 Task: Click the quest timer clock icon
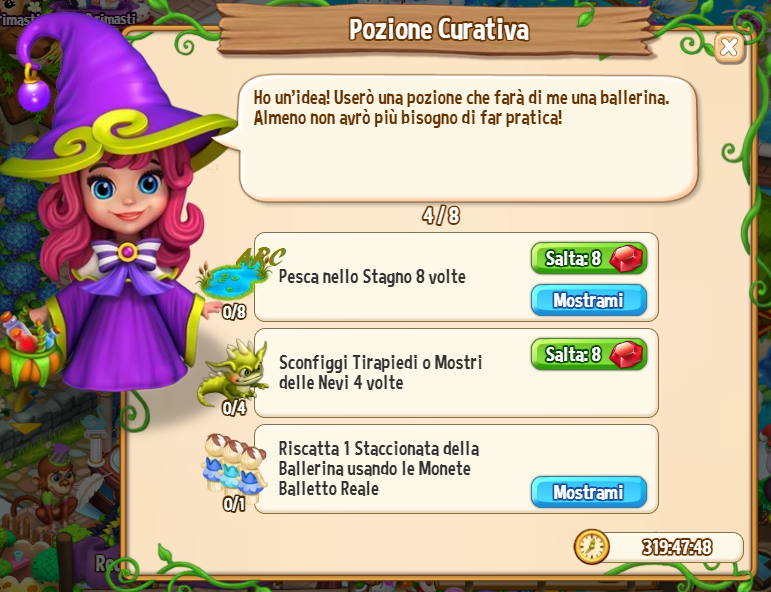pos(592,547)
